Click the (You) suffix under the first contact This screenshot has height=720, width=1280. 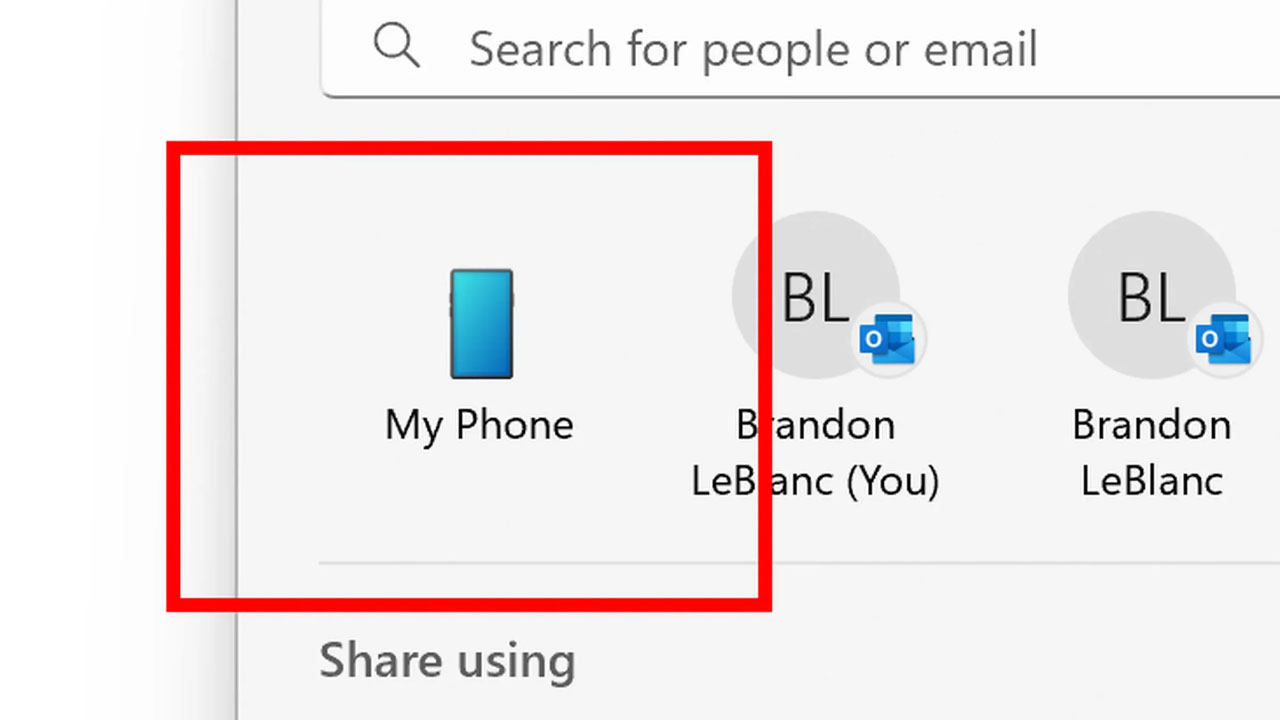893,481
